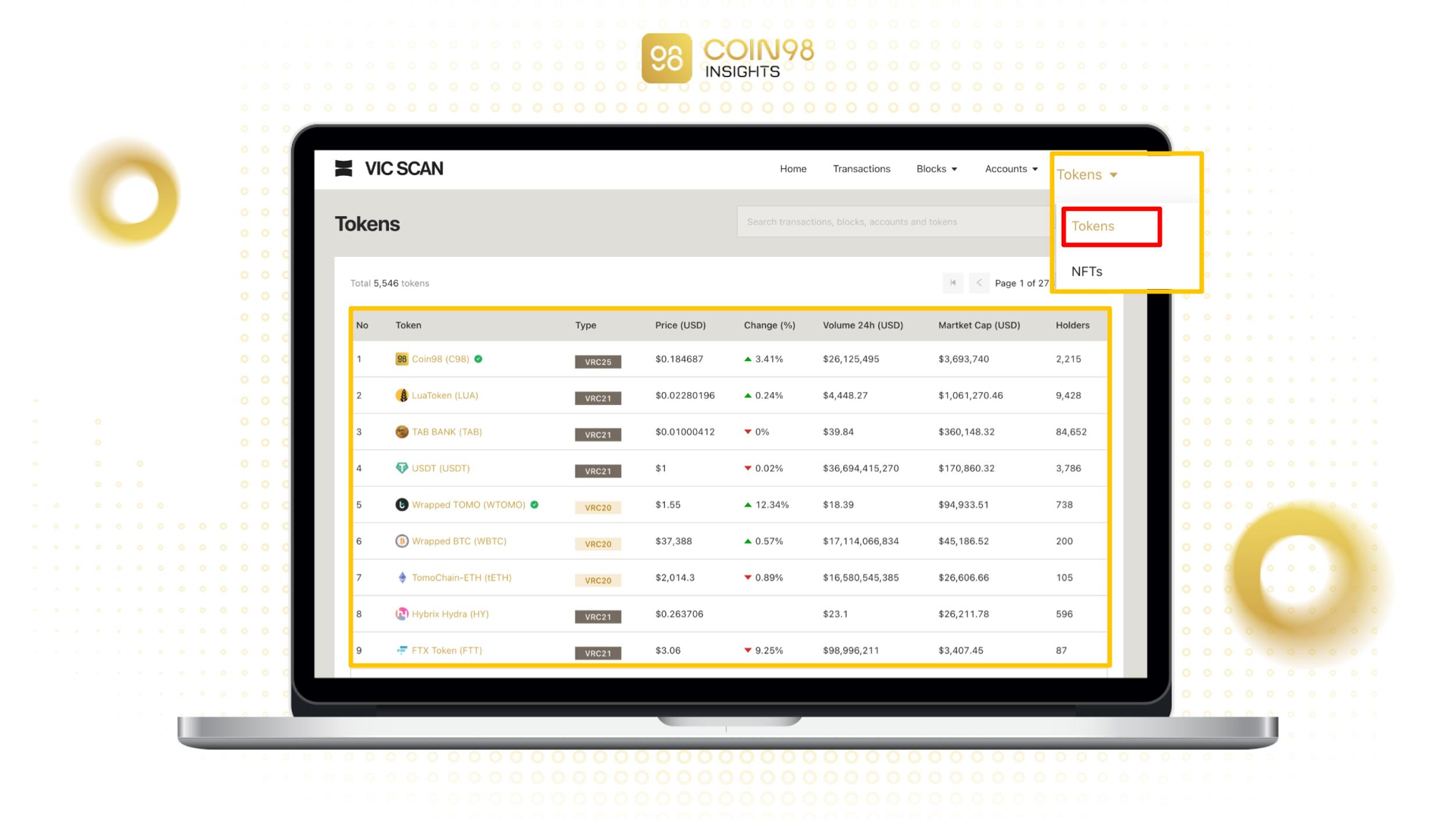Open the Wrapped TOMO (WTOMO) link
This screenshot has height=819, width=1456.
469,505
